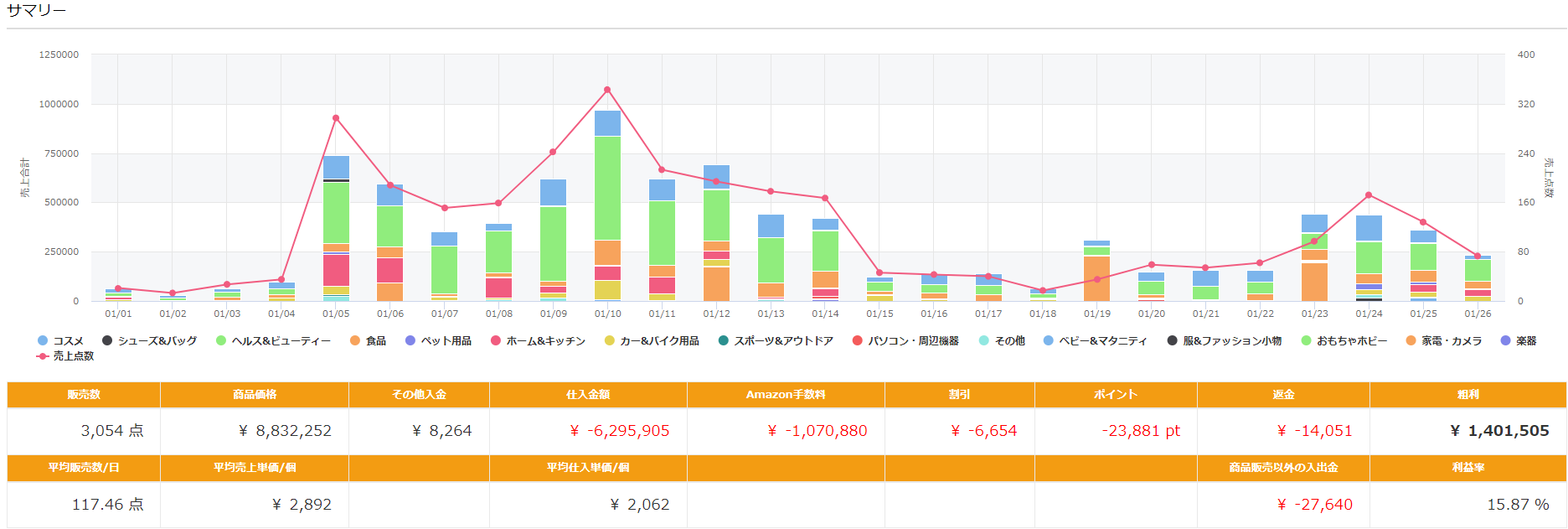Click the おもちゃホビー legend color dot
Image resolution: width=1568 pixels, height=529 pixels.
pos(1307,341)
